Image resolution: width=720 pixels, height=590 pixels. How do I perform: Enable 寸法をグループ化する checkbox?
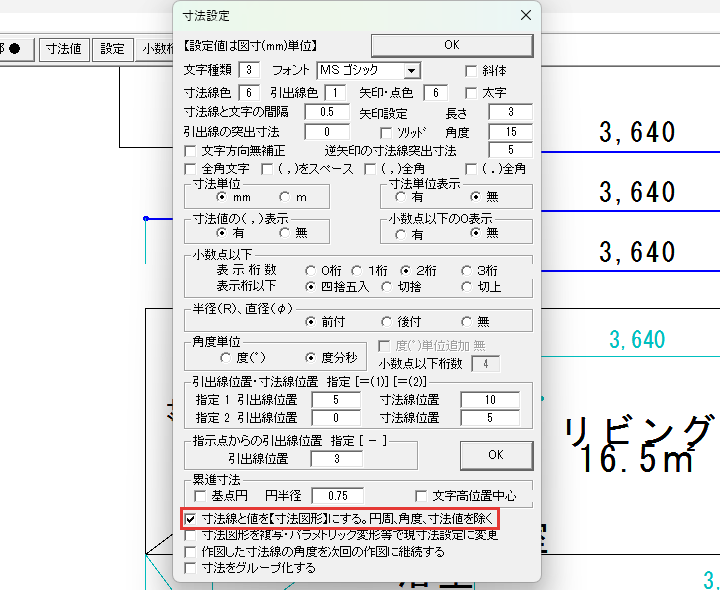coord(190,568)
